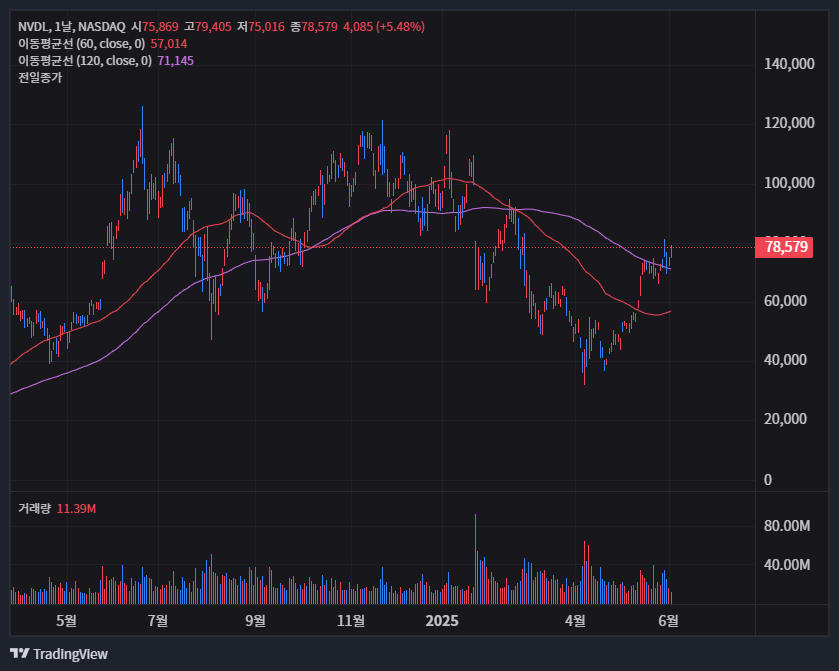The width and height of the screenshot is (839, 671).
Task: Click the 120-day moving average value 71,145
Action: tap(176, 61)
